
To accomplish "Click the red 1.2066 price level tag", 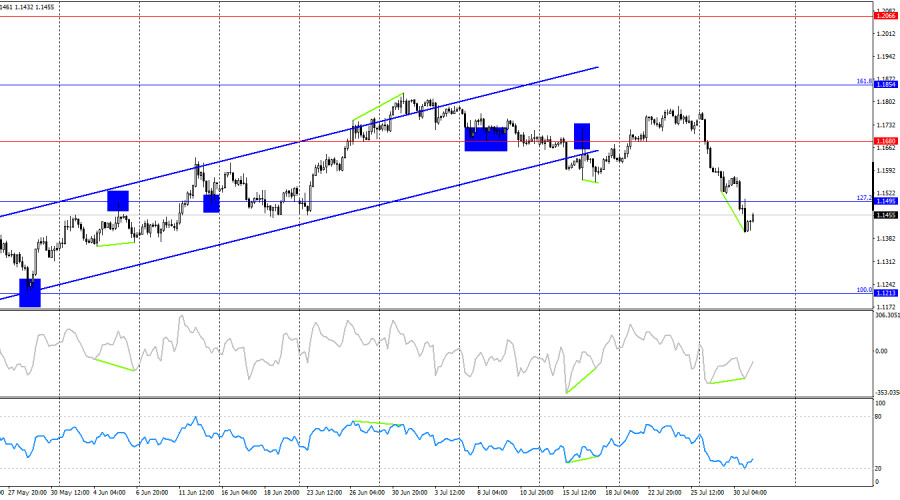I will tap(886, 16).
